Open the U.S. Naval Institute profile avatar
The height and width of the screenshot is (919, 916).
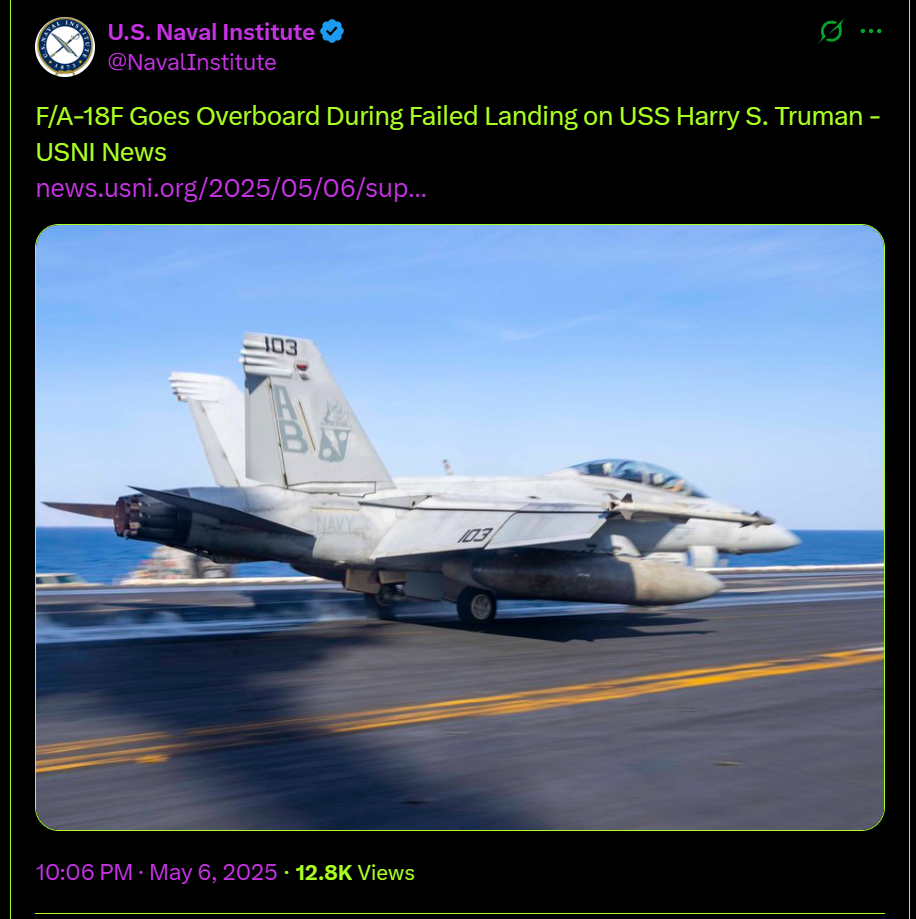[65, 47]
